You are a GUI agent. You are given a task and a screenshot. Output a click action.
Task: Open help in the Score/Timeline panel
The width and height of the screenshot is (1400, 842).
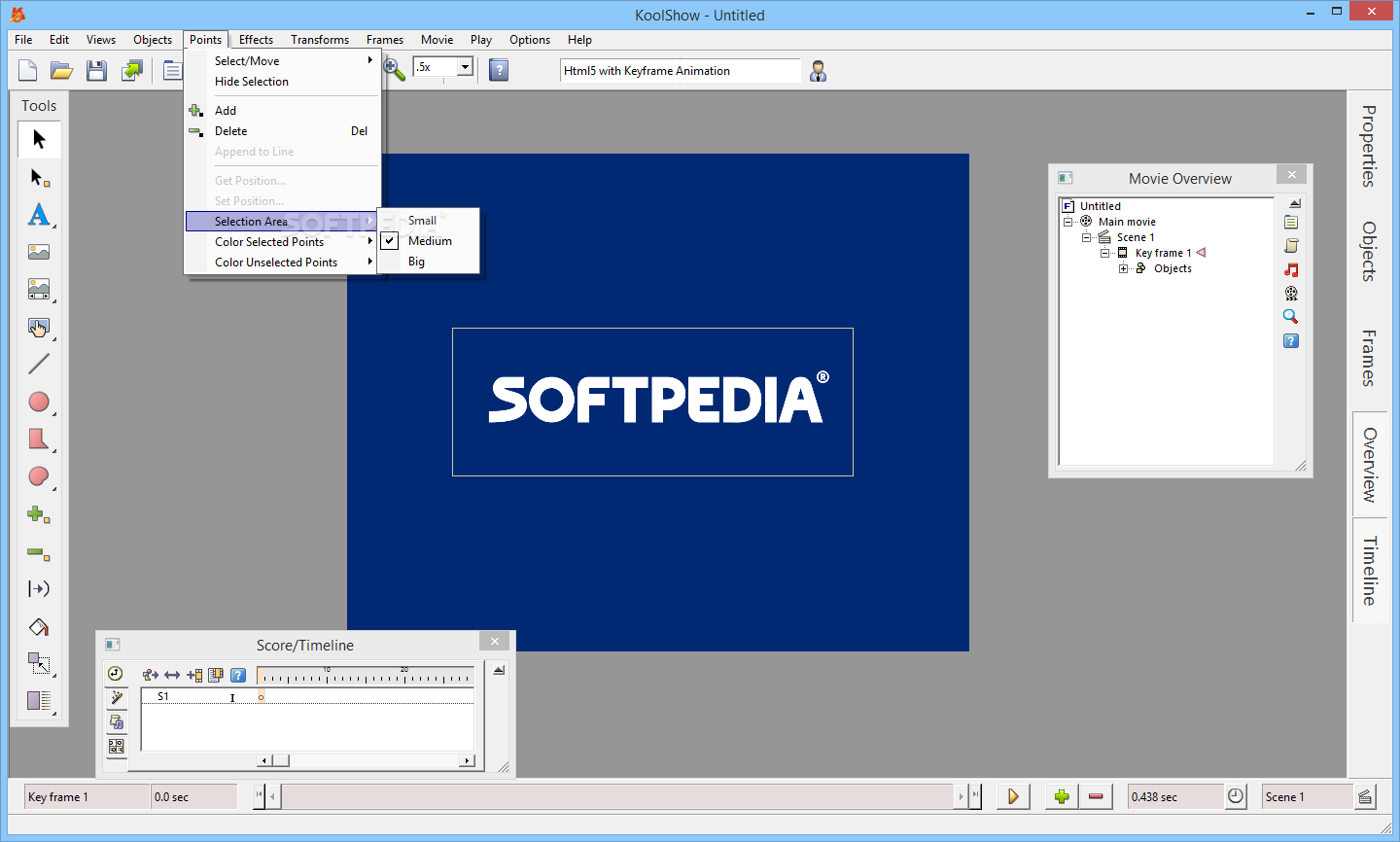[238, 675]
